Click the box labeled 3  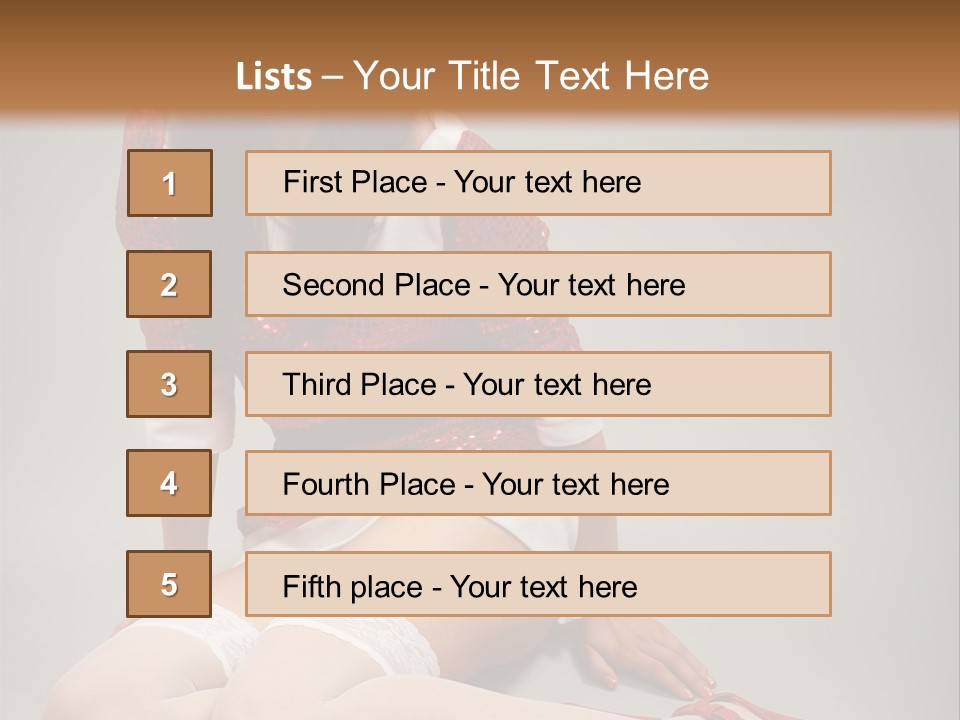click(x=169, y=384)
